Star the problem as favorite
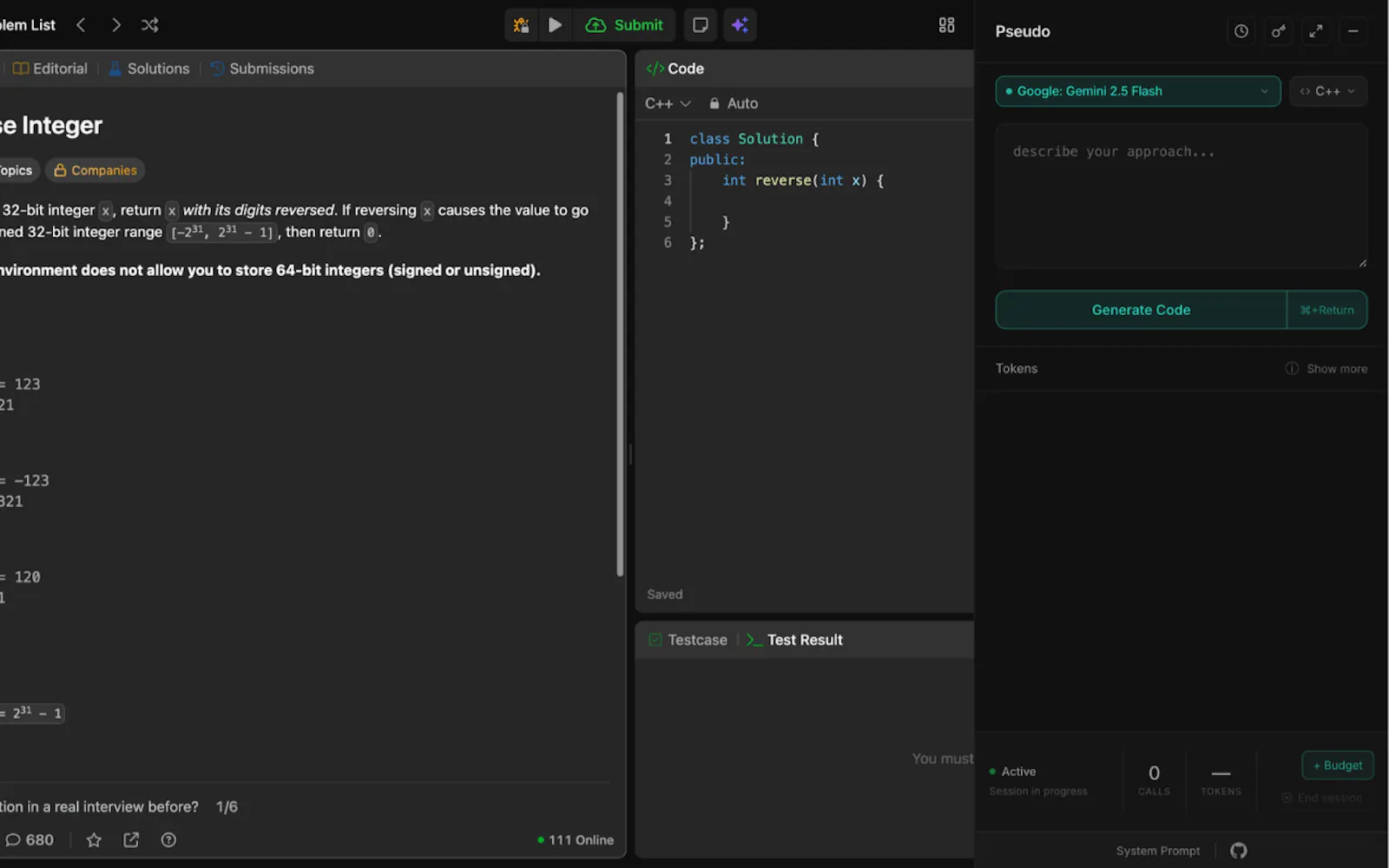Viewport: 1389px width, 868px height. (x=94, y=839)
